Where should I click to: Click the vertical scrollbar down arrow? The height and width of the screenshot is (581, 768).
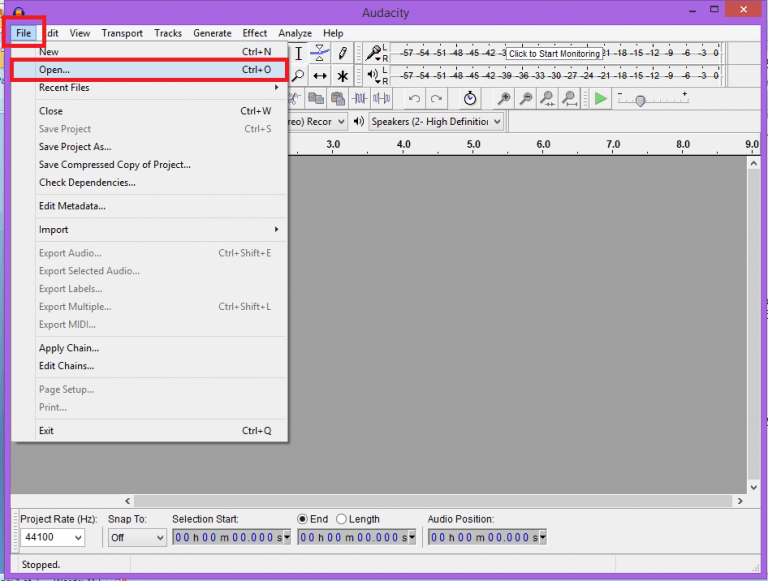pyautogui.click(x=754, y=487)
